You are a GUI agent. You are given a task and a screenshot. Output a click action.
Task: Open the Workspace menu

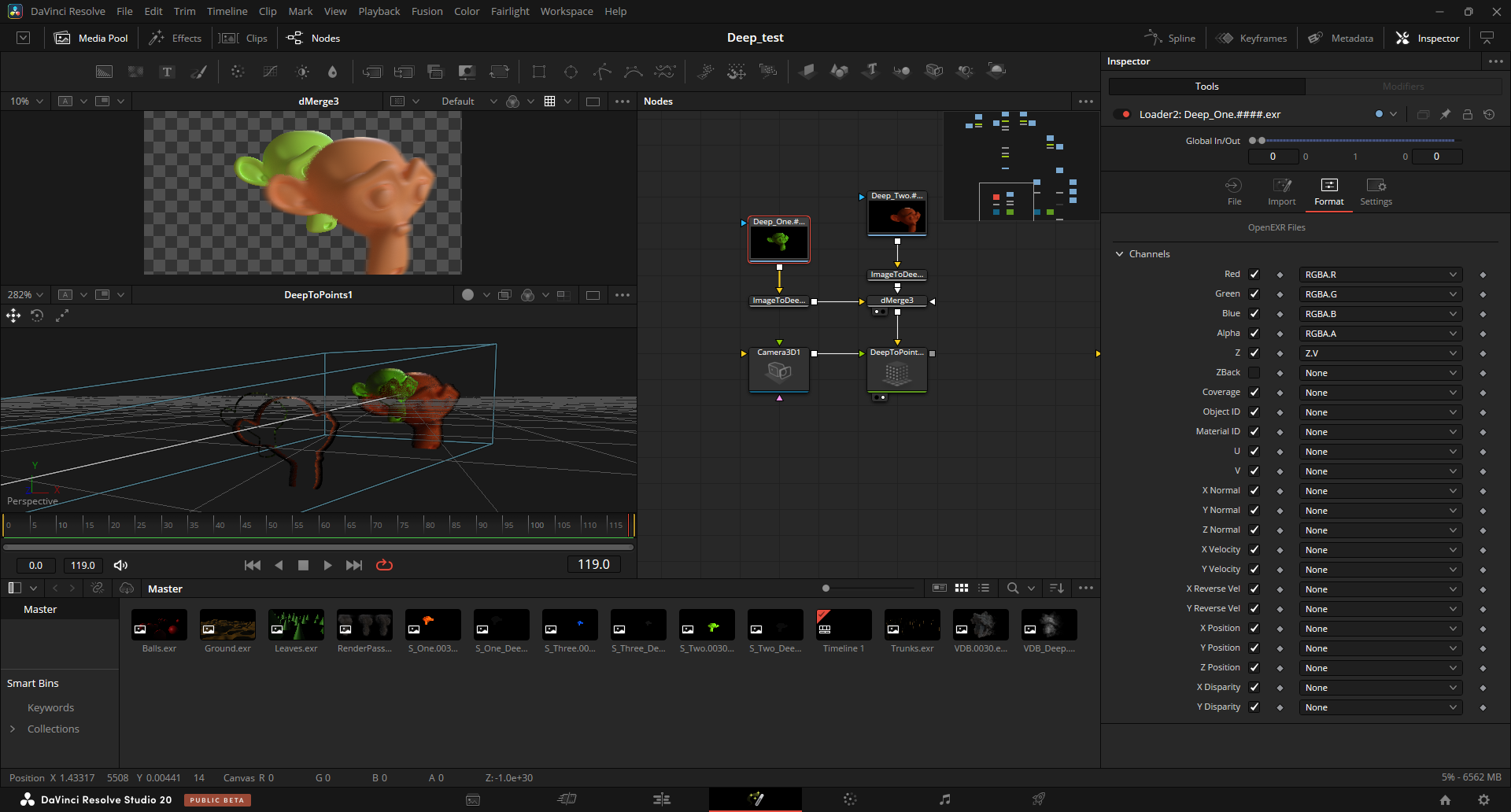click(x=567, y=11)
